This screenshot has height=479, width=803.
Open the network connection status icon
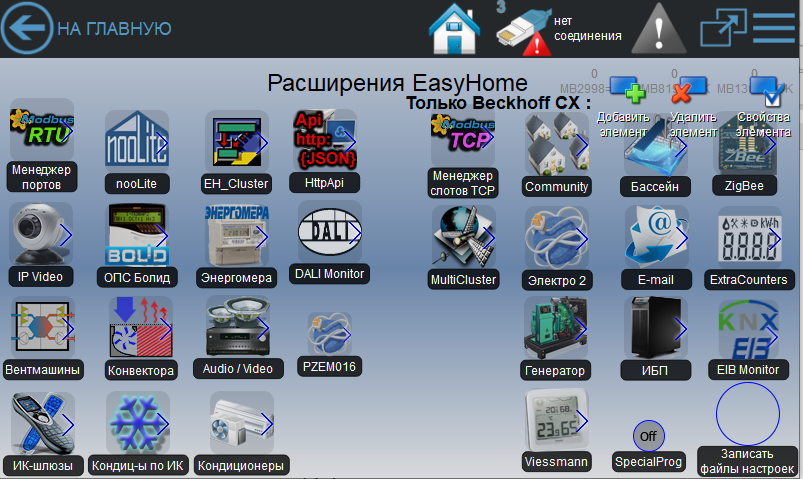click(524, 31)
